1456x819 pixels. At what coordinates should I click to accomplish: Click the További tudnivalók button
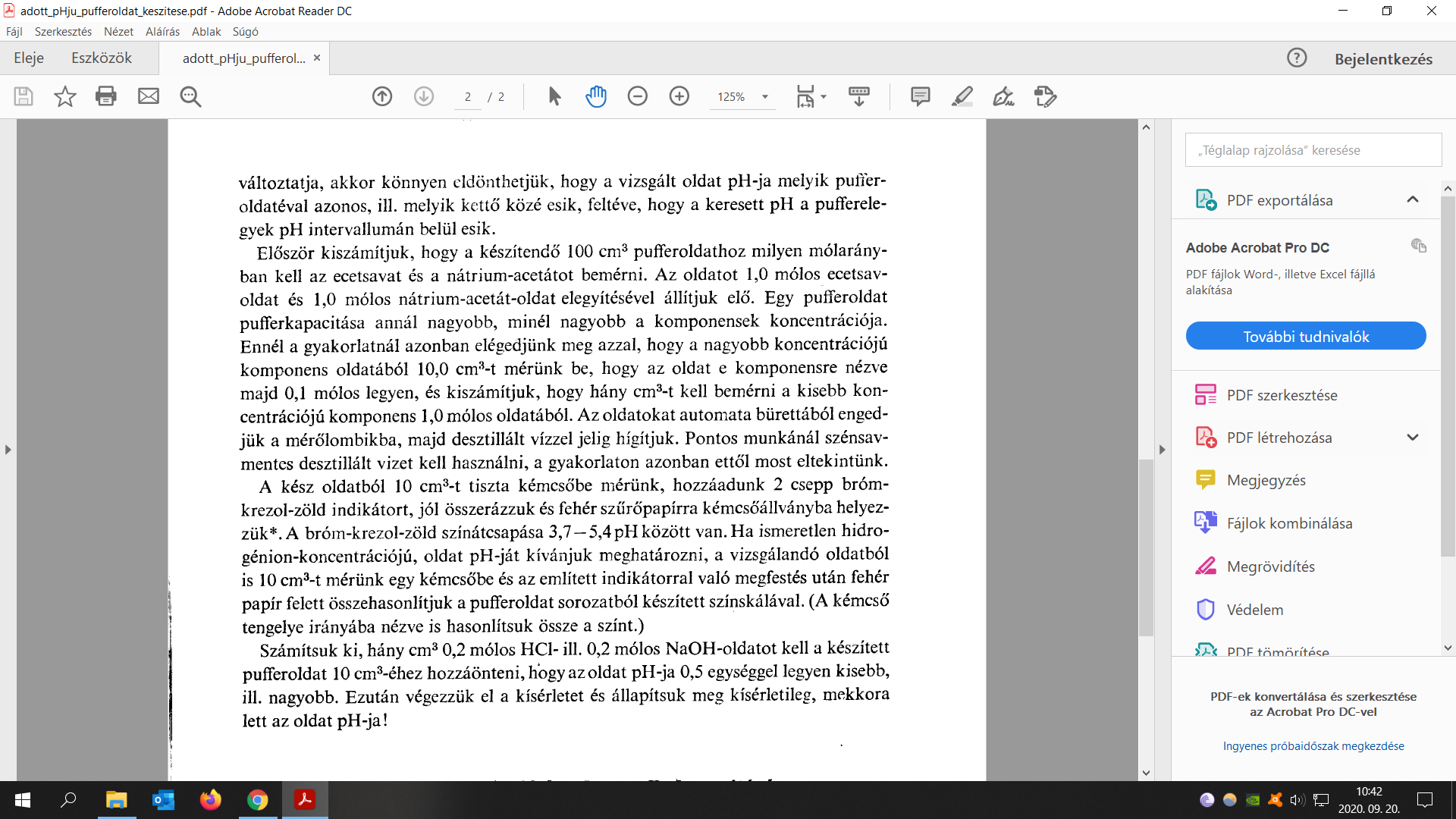tap(1305, 336)
